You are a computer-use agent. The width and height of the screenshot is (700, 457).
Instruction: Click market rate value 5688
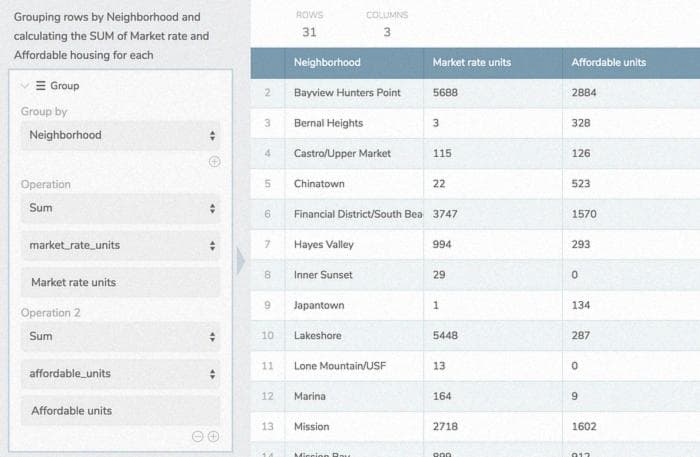coord(445,93)
